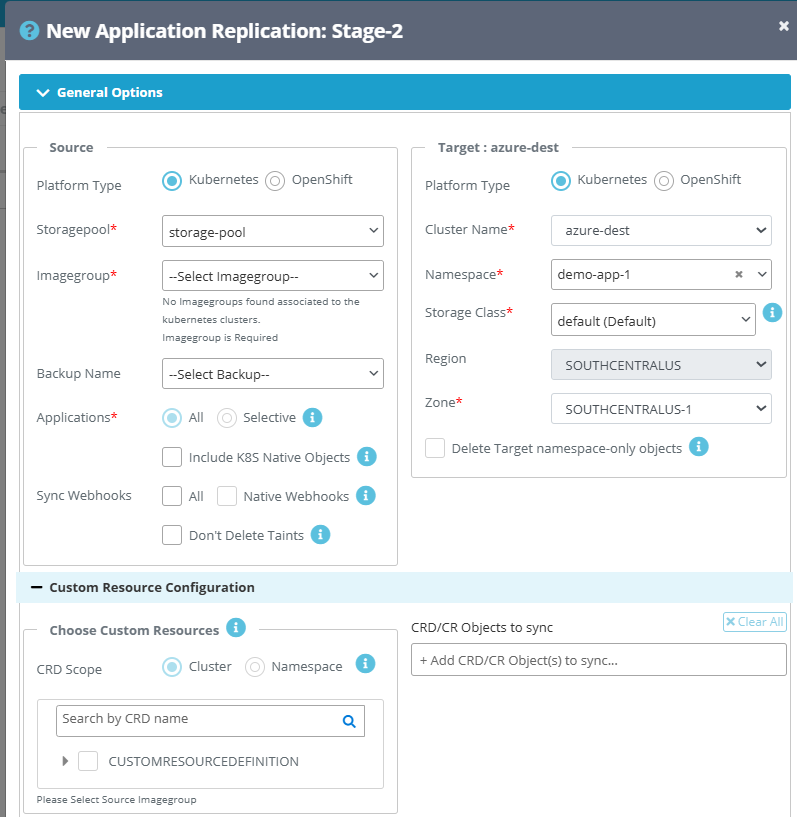Select Kubernetes as Source platform type
797x817 pixels.
tap(172, 181)
